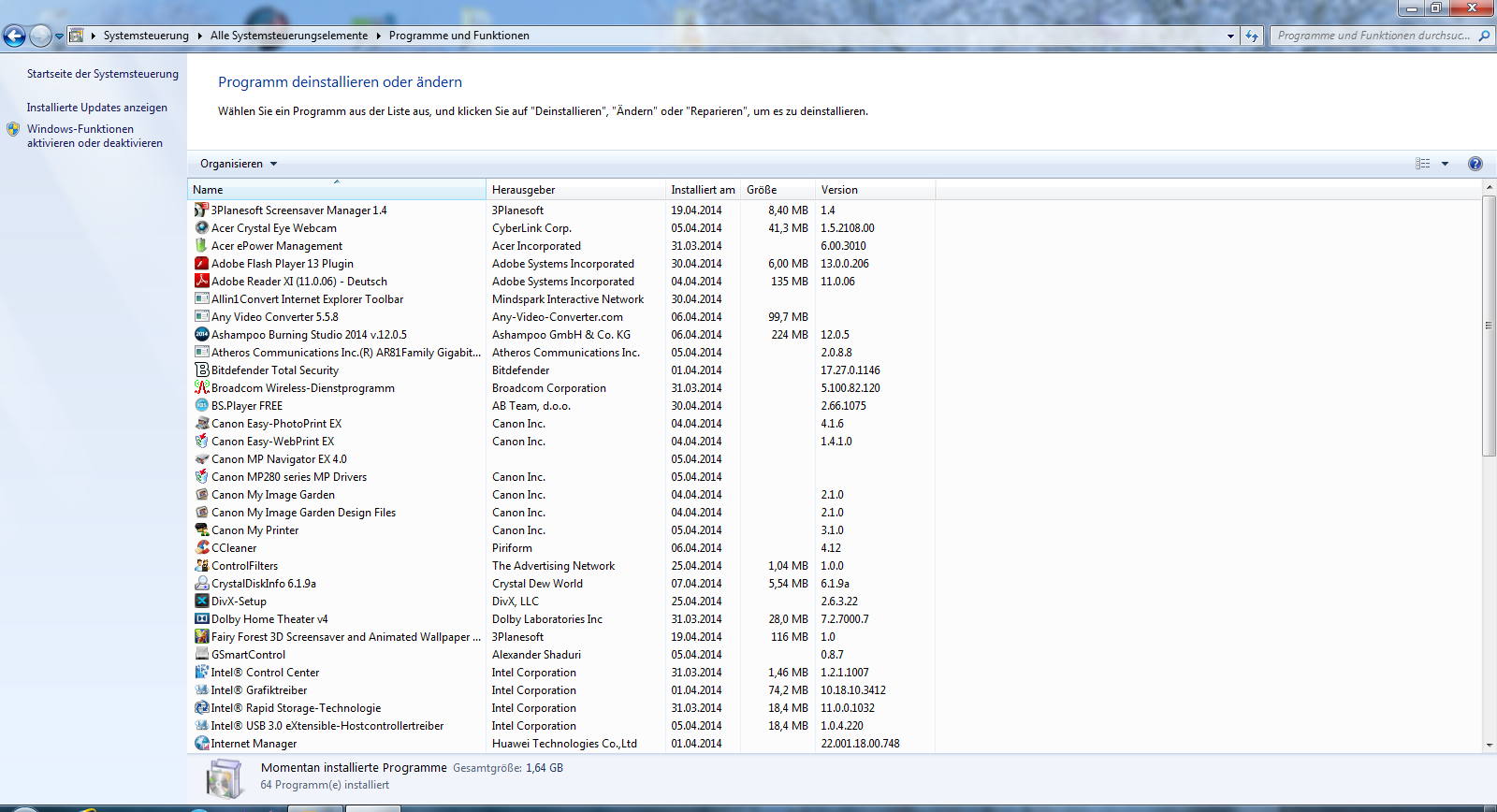This screenshot has height=812, width=1497.
Task: Expand the breadcrumb arrow after Systemsteuerung
Action: click(x=199, y=36)
